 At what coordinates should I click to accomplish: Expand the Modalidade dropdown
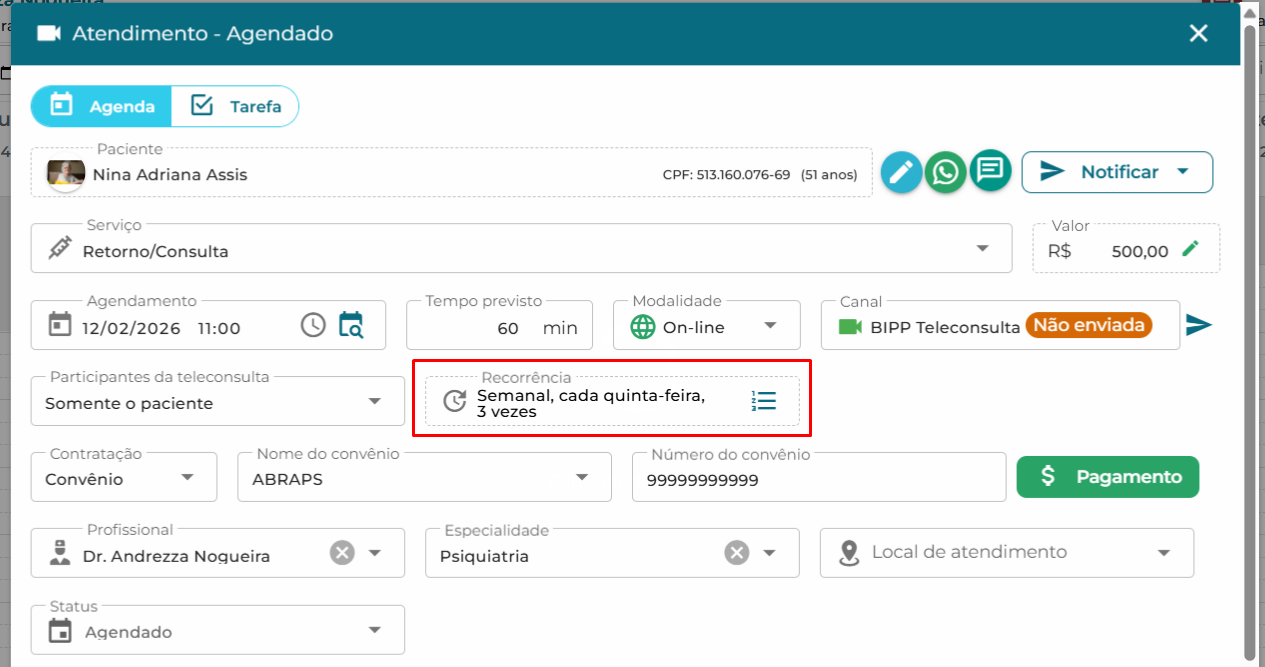tap(770, 326)
